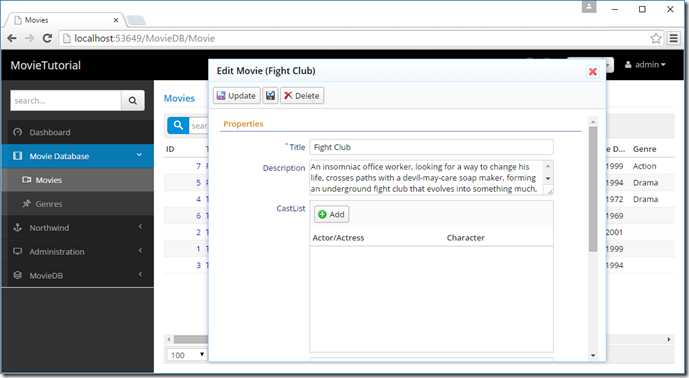This screenshot has width=689, height=378.
Task: Sort cast list by Character column
Action: coord(466,238)
